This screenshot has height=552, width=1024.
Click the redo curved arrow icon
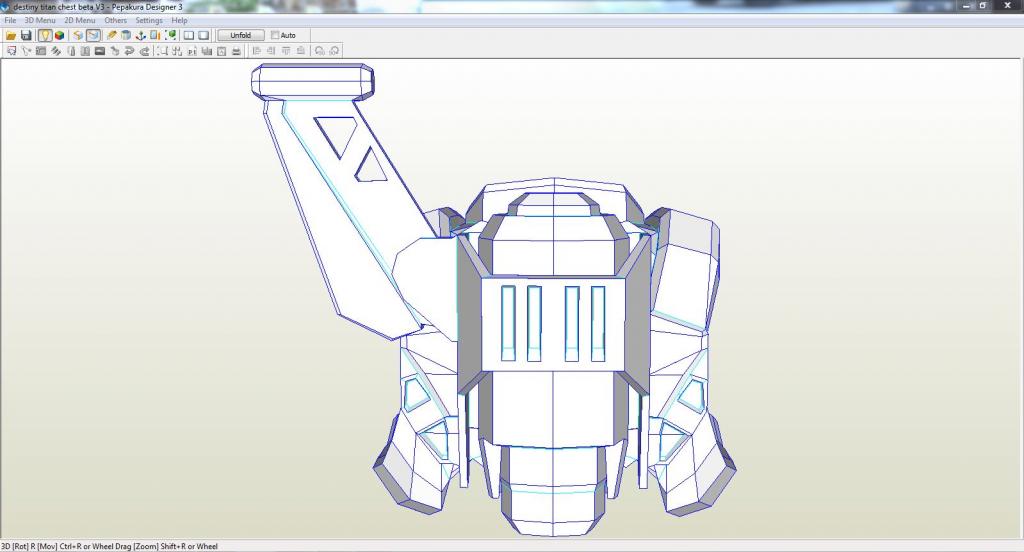pos(144,51)
